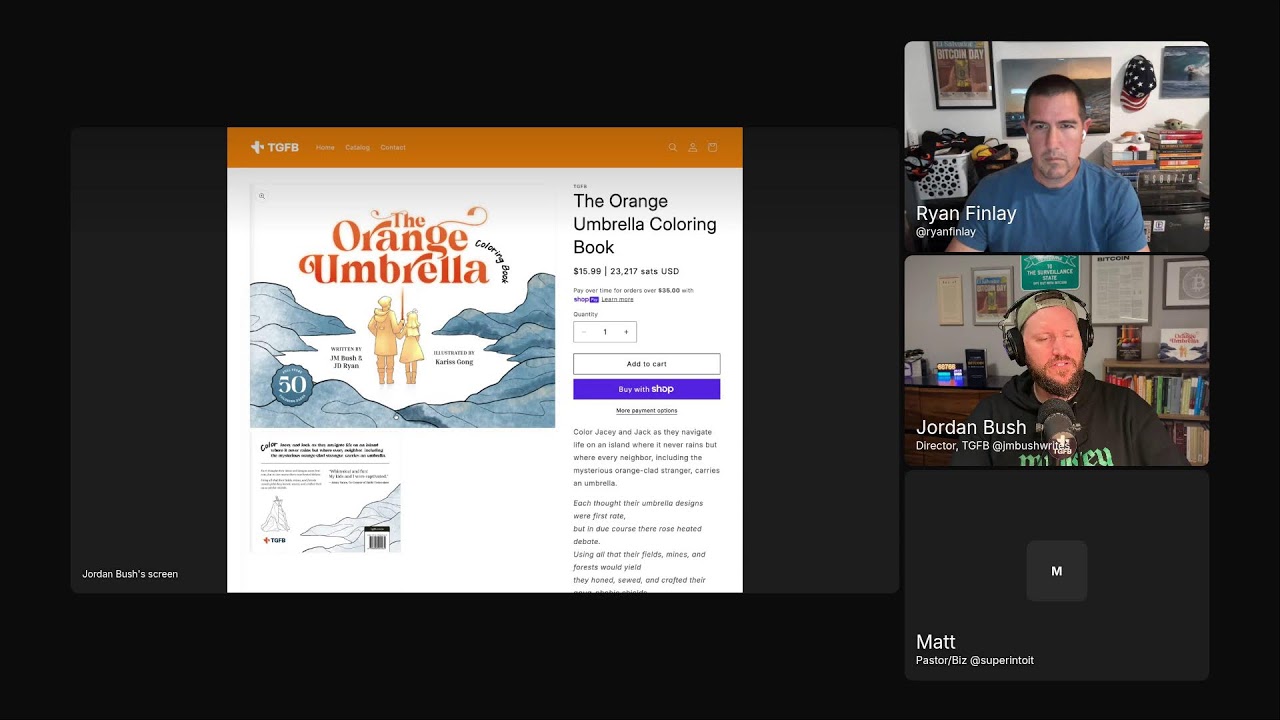Viewport: 1280px width, 720px height.
Task: Go to the Home menu item
Action: pyautogui.click(x=325, y=147)
